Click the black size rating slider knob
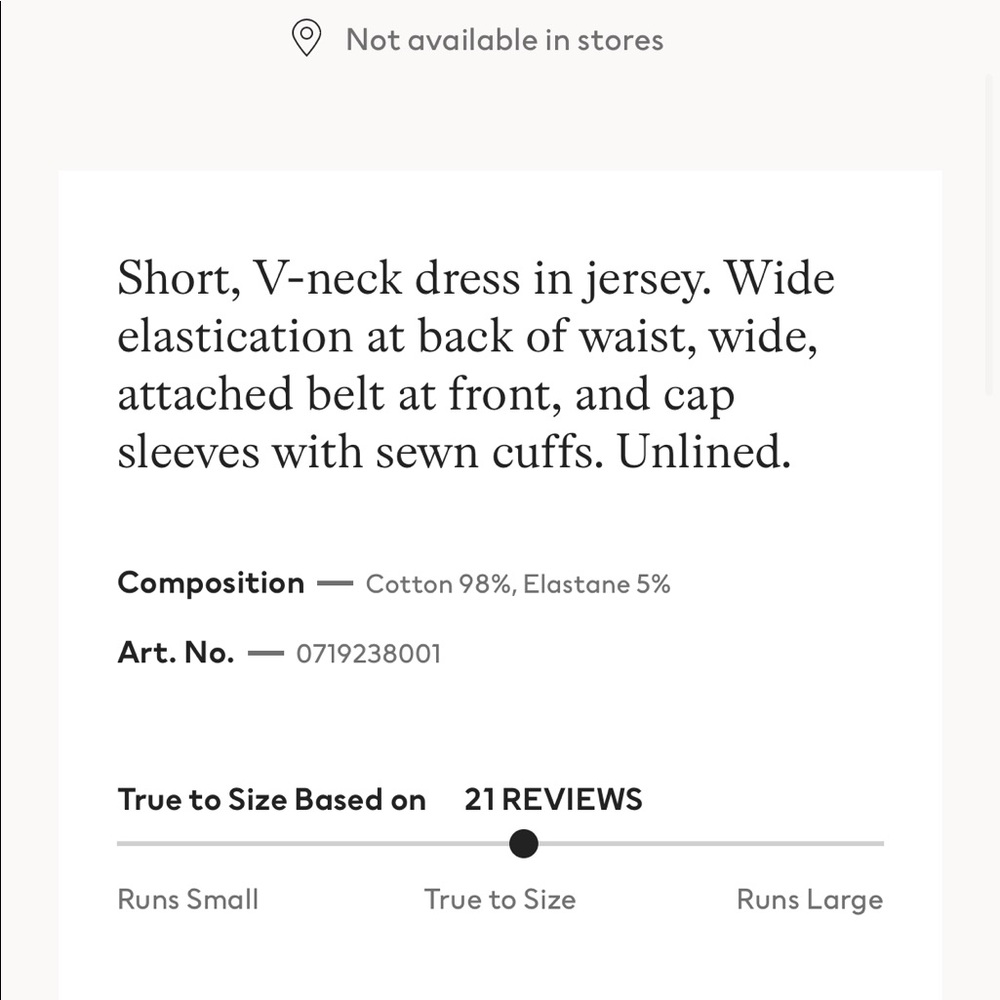1000x1000 pixels. (524, 844)
